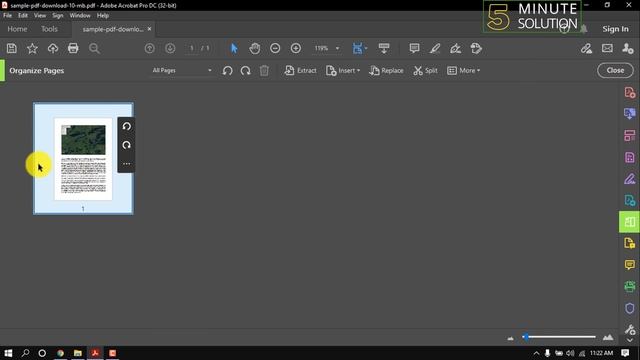Open the Edit menu
Image resolution: width=640 pixels, height=360 pixels.
[23, 16]
